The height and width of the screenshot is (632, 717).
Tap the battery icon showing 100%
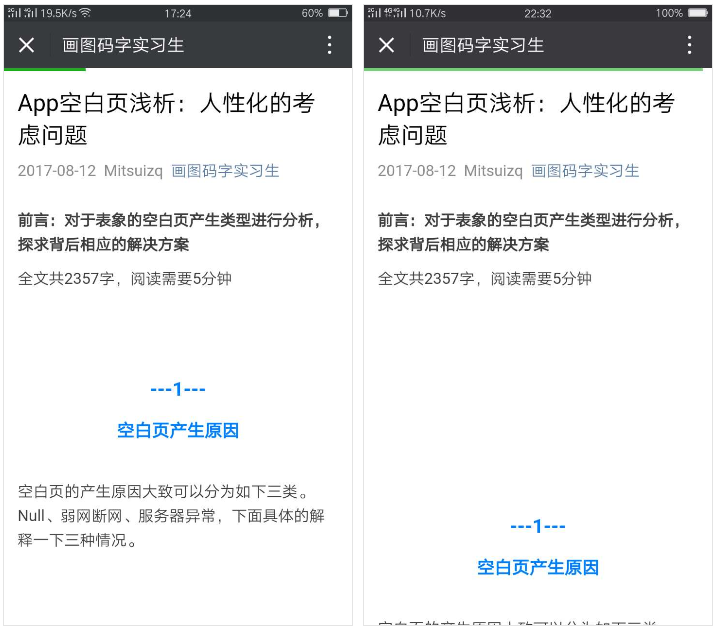click(697, 13)
